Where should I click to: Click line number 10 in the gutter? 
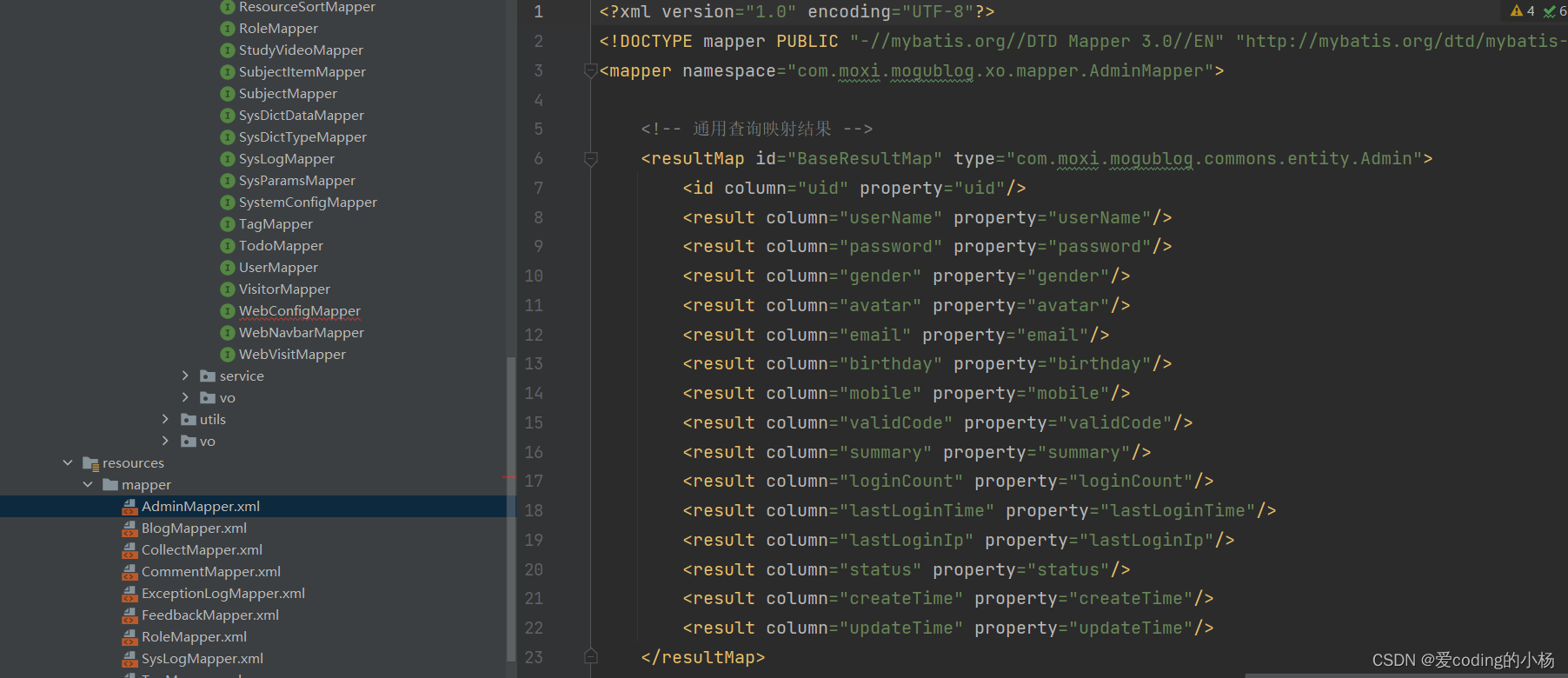point(534,276)
